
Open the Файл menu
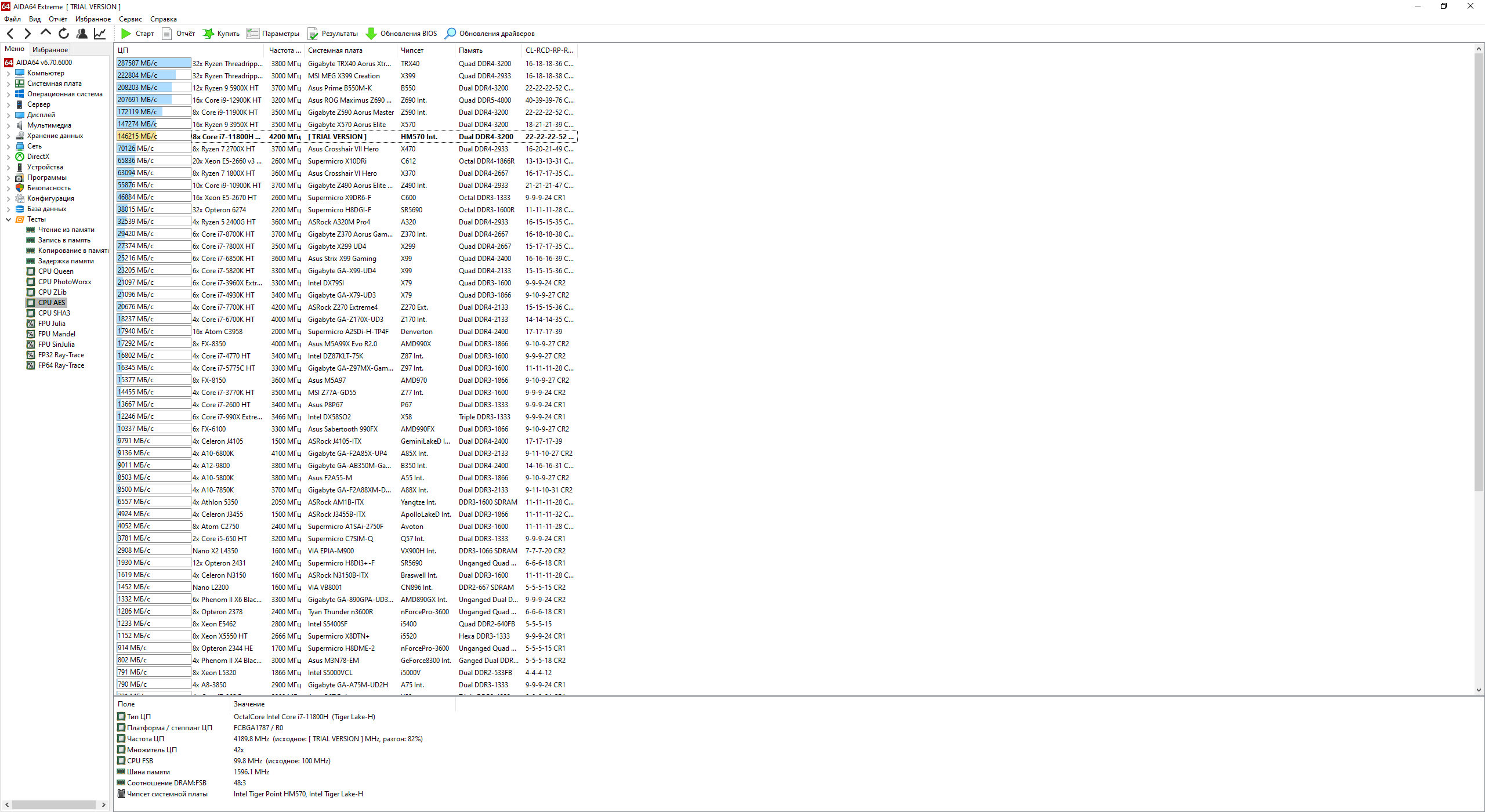[x=12, y=19]
